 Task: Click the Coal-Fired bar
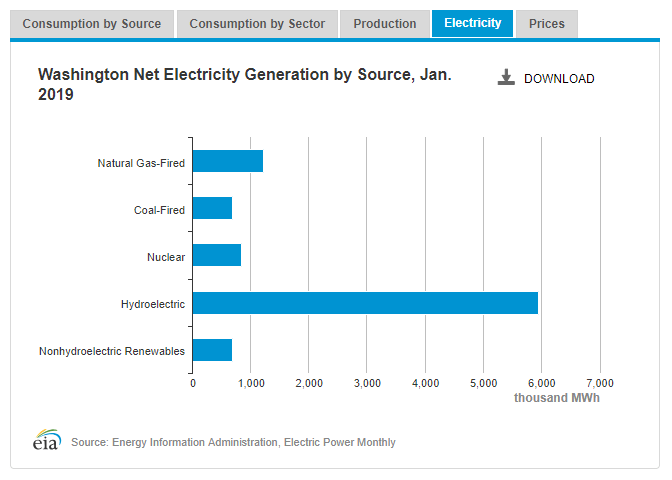pyautogui.click(x=212, y=208)
